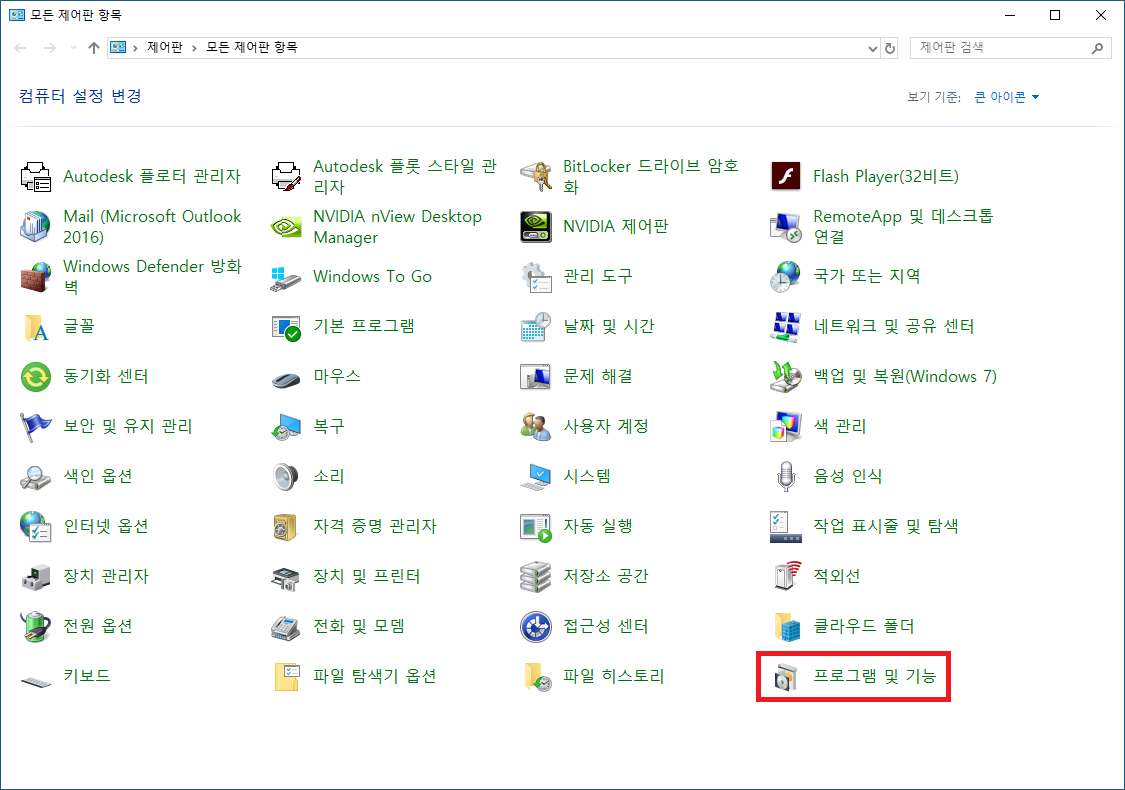Expand the chevron before 제어판 breadcrumb

point(135,48)
